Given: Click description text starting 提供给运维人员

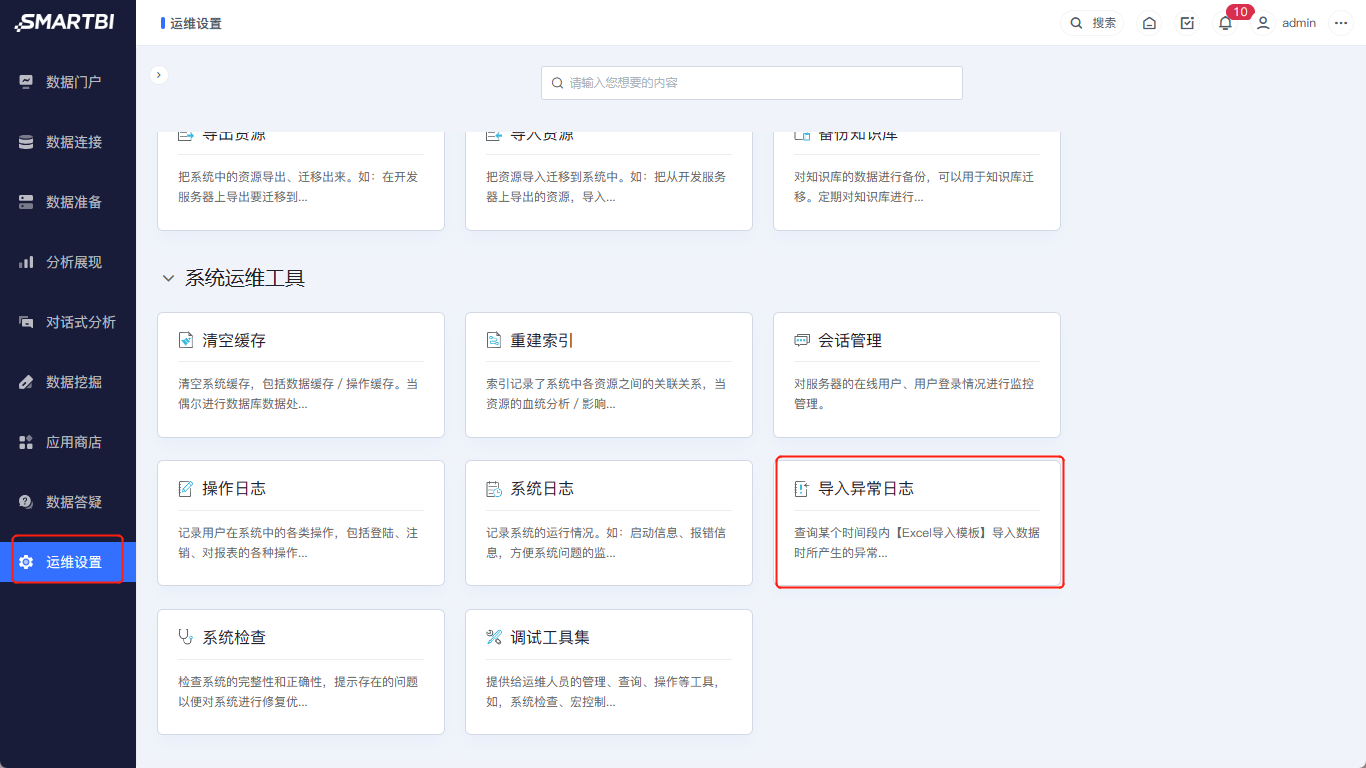Looking at the screenshot, I should tap(603, 692).
